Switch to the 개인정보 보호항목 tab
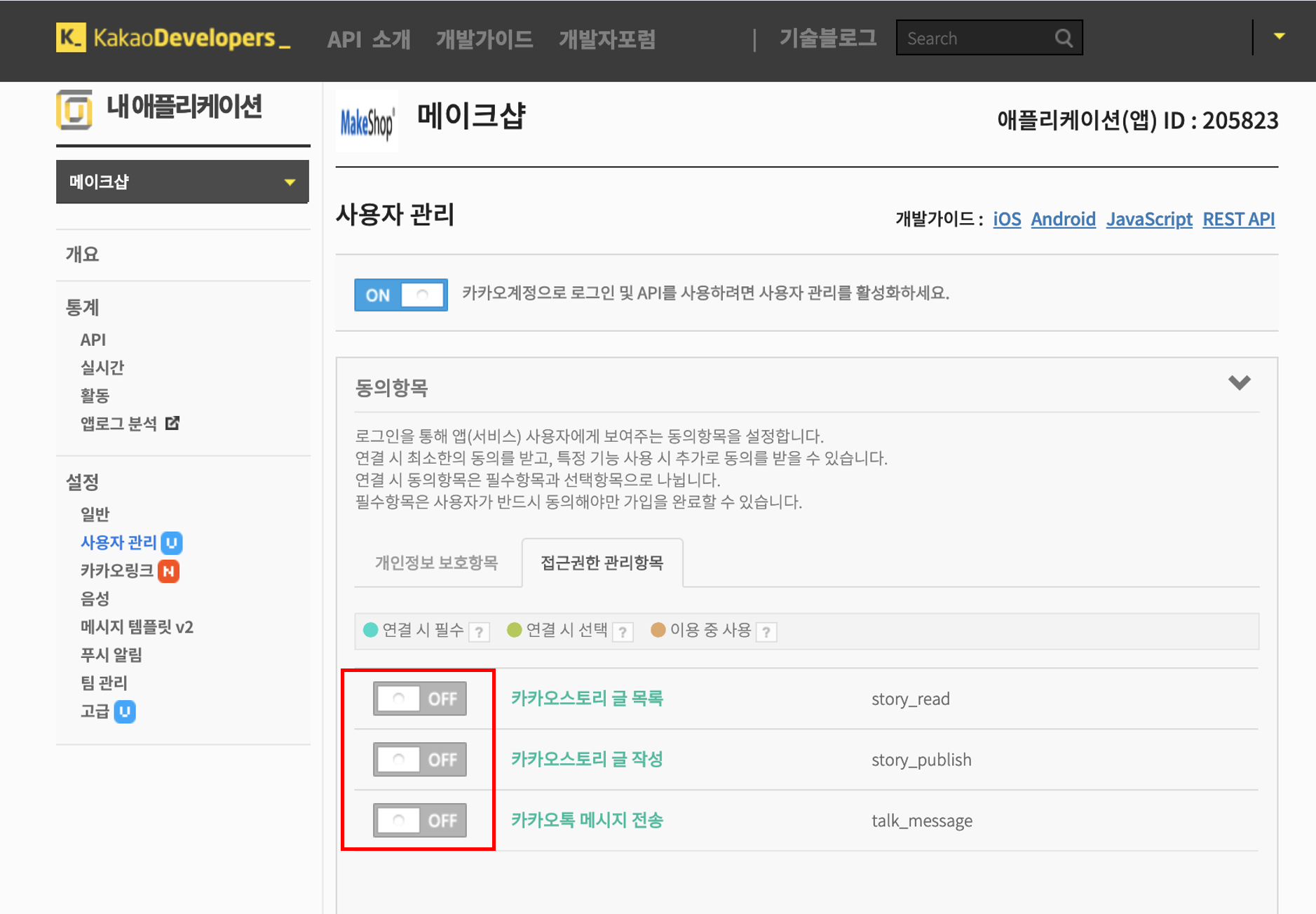The image size is (1316, 914). point(436,563)
